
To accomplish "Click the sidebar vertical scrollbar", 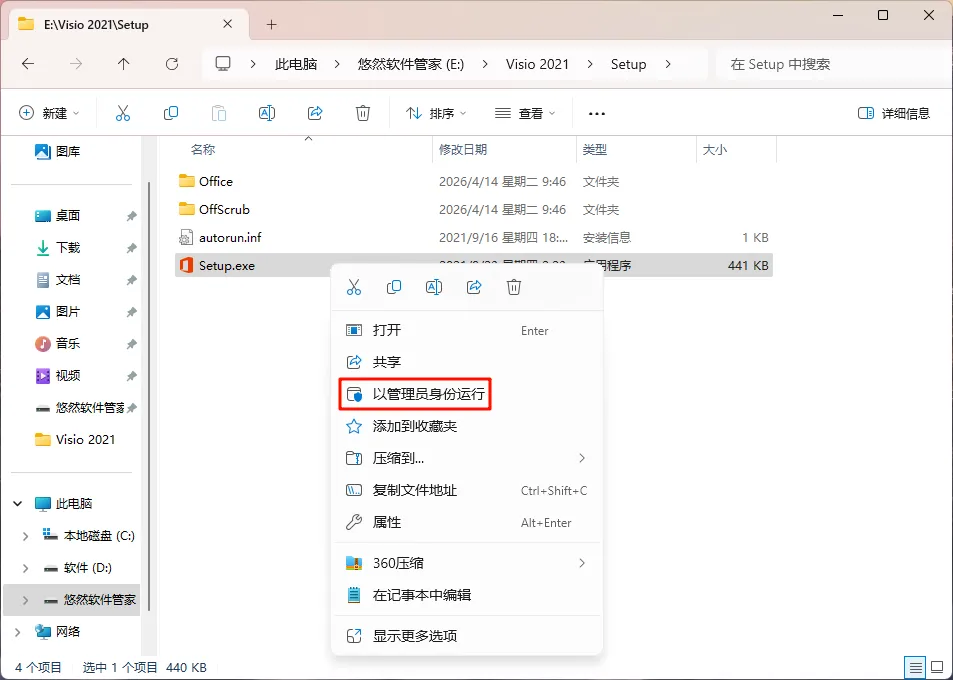I will click(x=149, y=395).
